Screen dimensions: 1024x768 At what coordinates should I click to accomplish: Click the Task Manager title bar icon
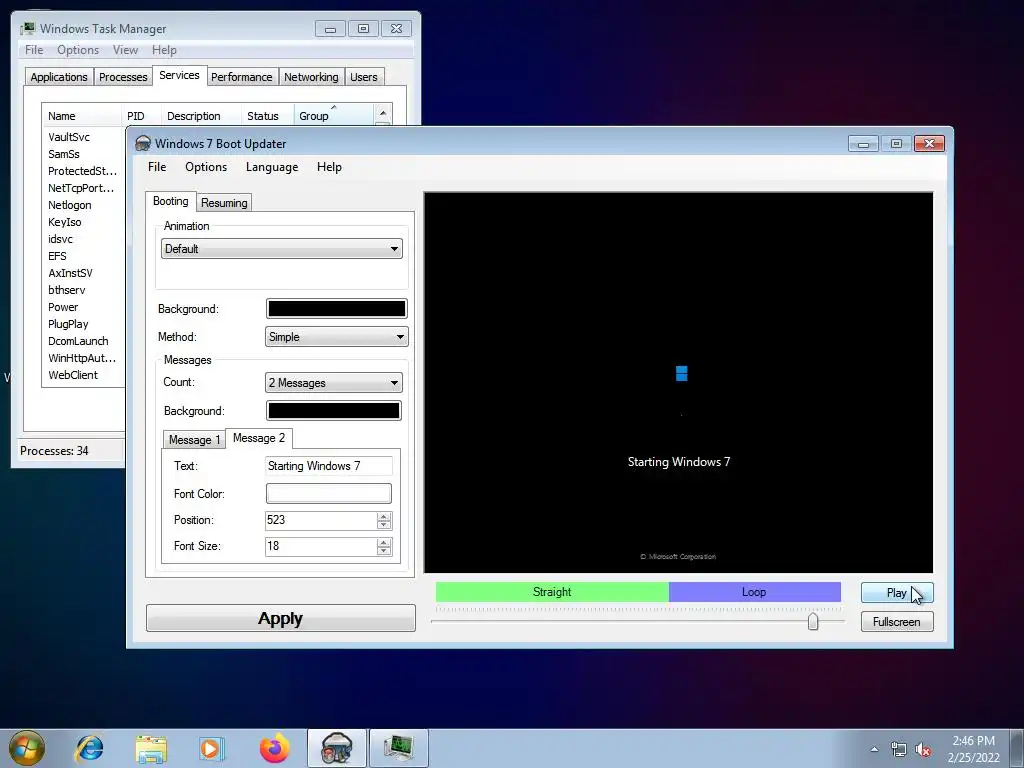(x=27, y=29)
